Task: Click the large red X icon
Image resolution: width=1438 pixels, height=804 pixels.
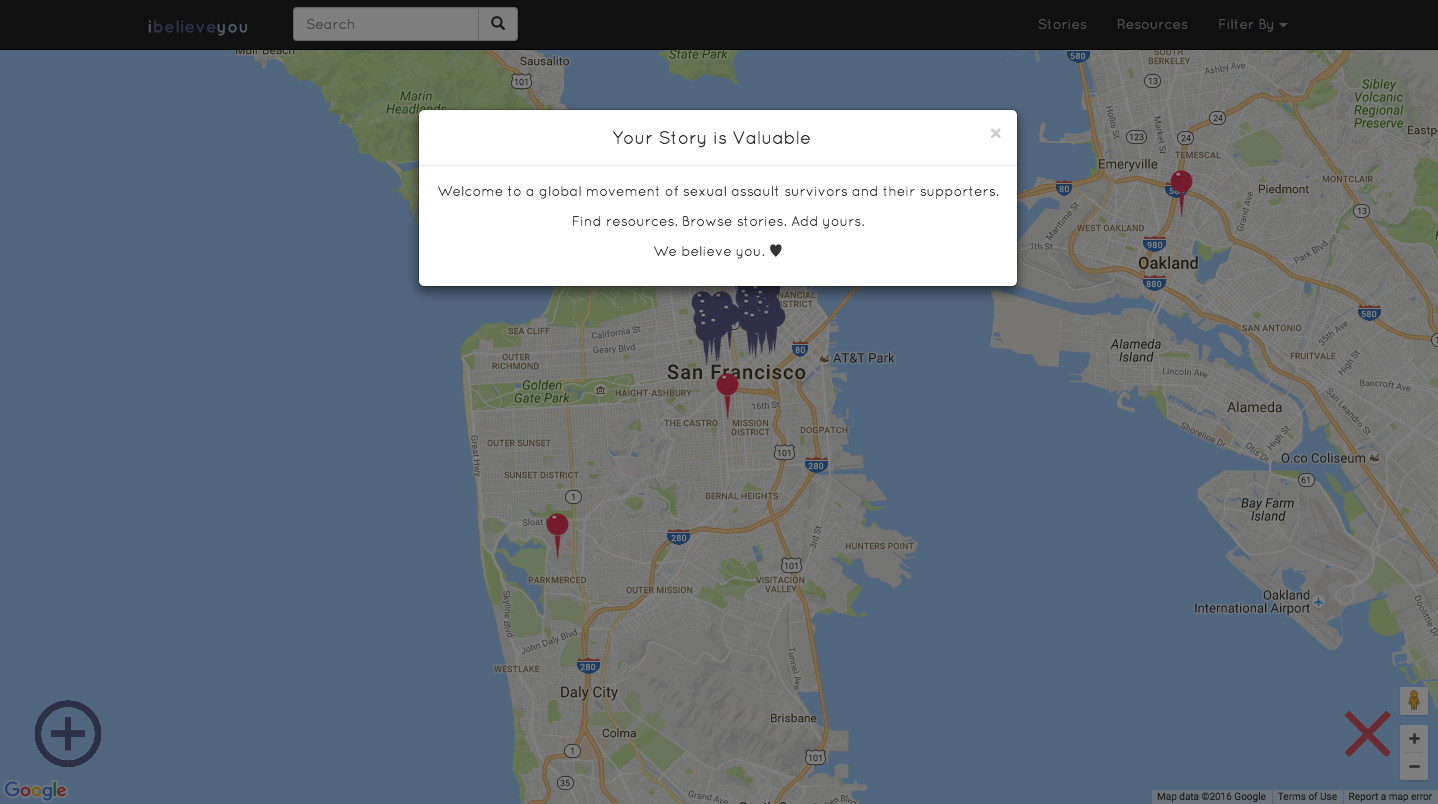Action: pyautogui.click(x=1367, y=734)
